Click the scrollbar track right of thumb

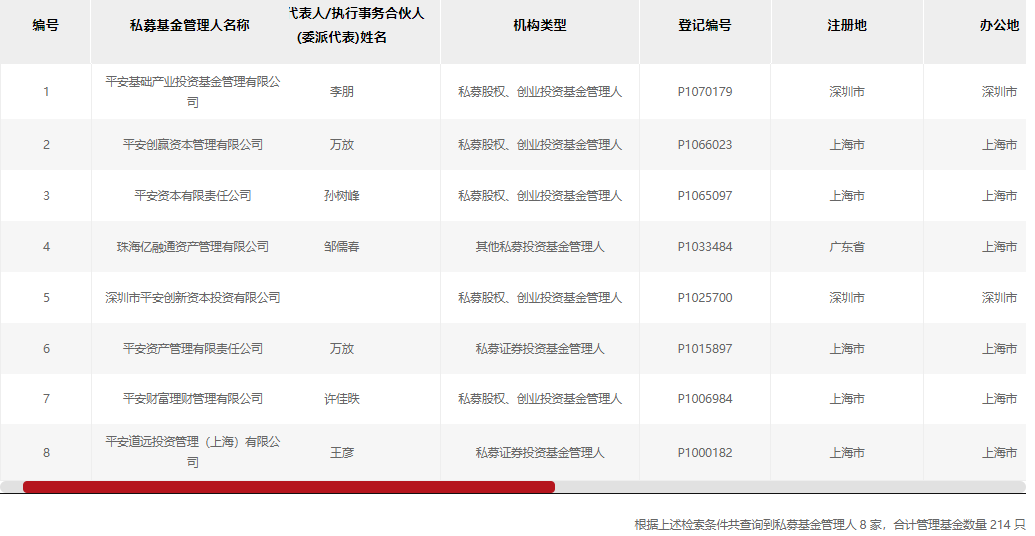pos(790,487)
